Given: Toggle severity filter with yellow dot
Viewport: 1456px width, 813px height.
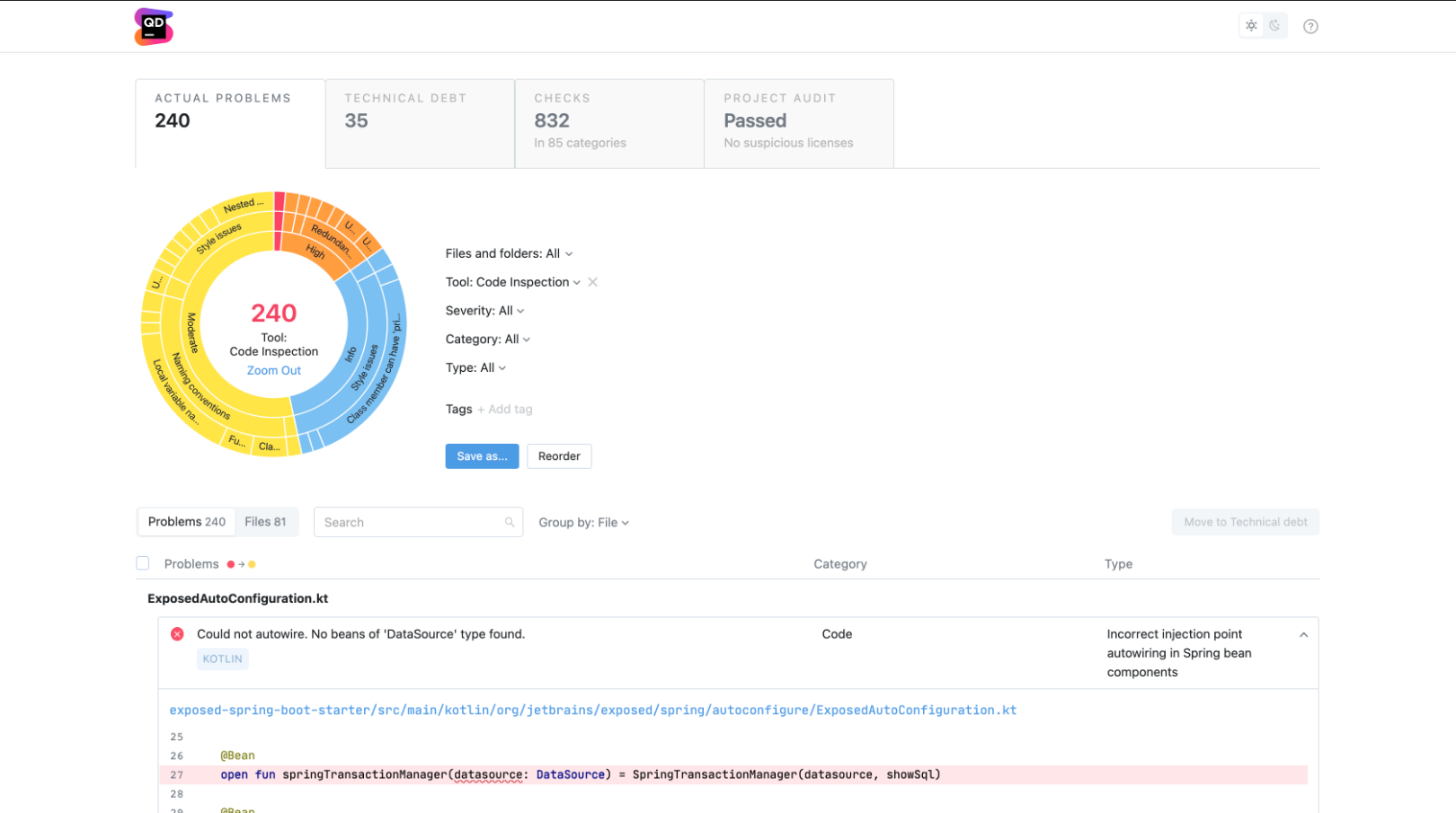Looking at the screenshot, I should (x=252, y=564).
